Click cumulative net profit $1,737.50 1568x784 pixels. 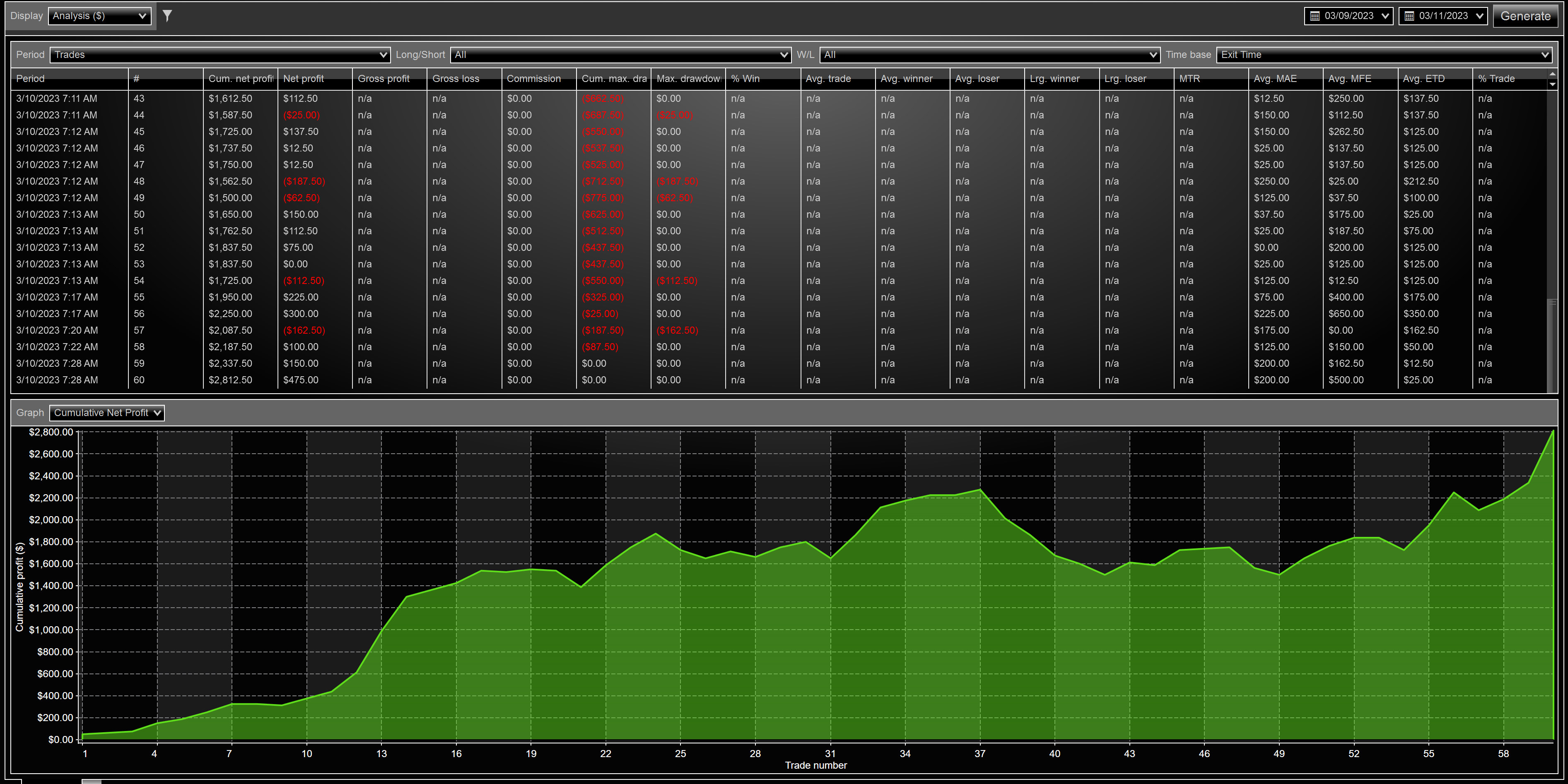(x=241, y=148)
